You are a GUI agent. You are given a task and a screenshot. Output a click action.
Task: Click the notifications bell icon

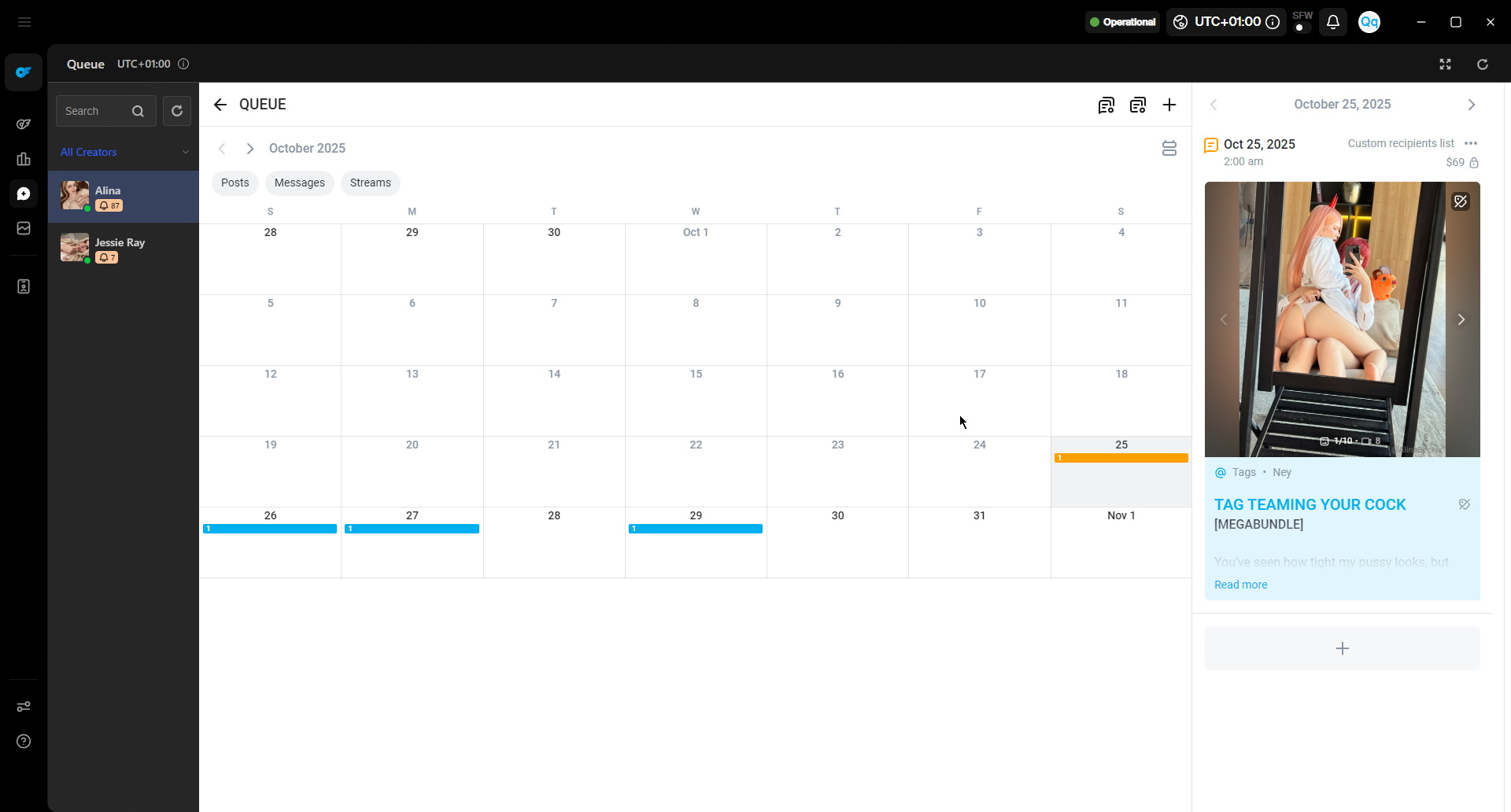tap(1333, 22)
